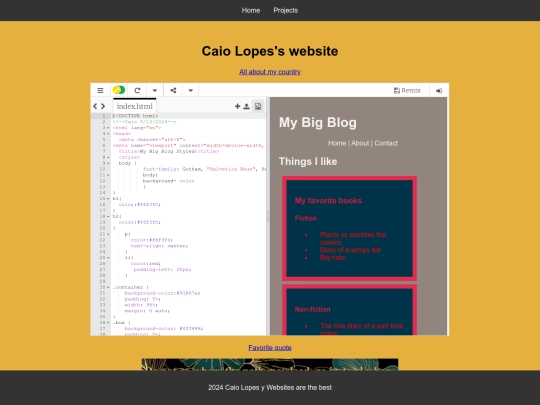Click the 'text-align: center' code line
This screenshot has width=540, height=405.
coord(159,246)
